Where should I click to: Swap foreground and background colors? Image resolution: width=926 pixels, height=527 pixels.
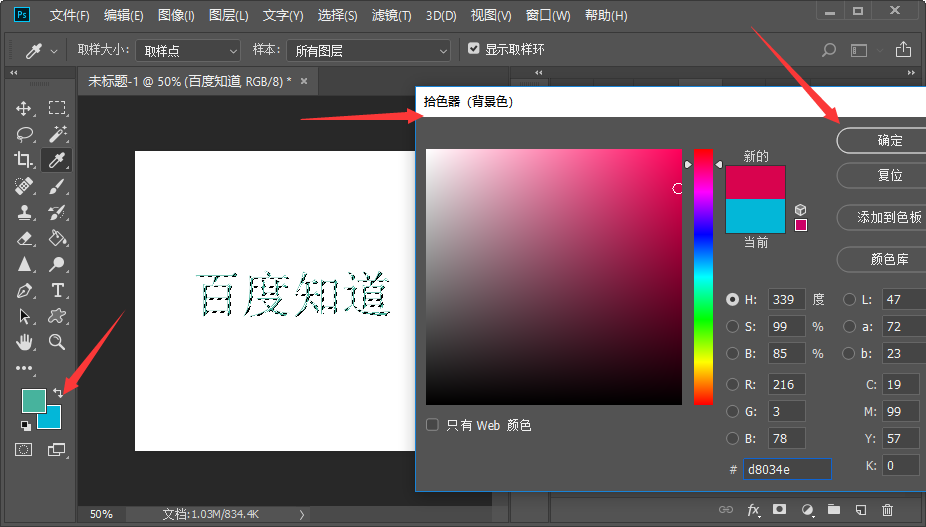point(57,392)
